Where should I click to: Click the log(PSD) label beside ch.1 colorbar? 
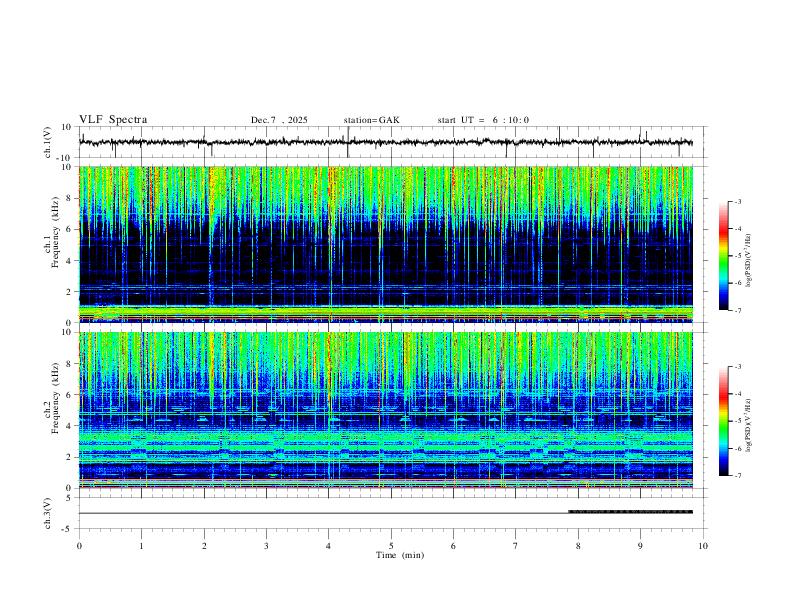pyautogui.click(x=749, y=261)
